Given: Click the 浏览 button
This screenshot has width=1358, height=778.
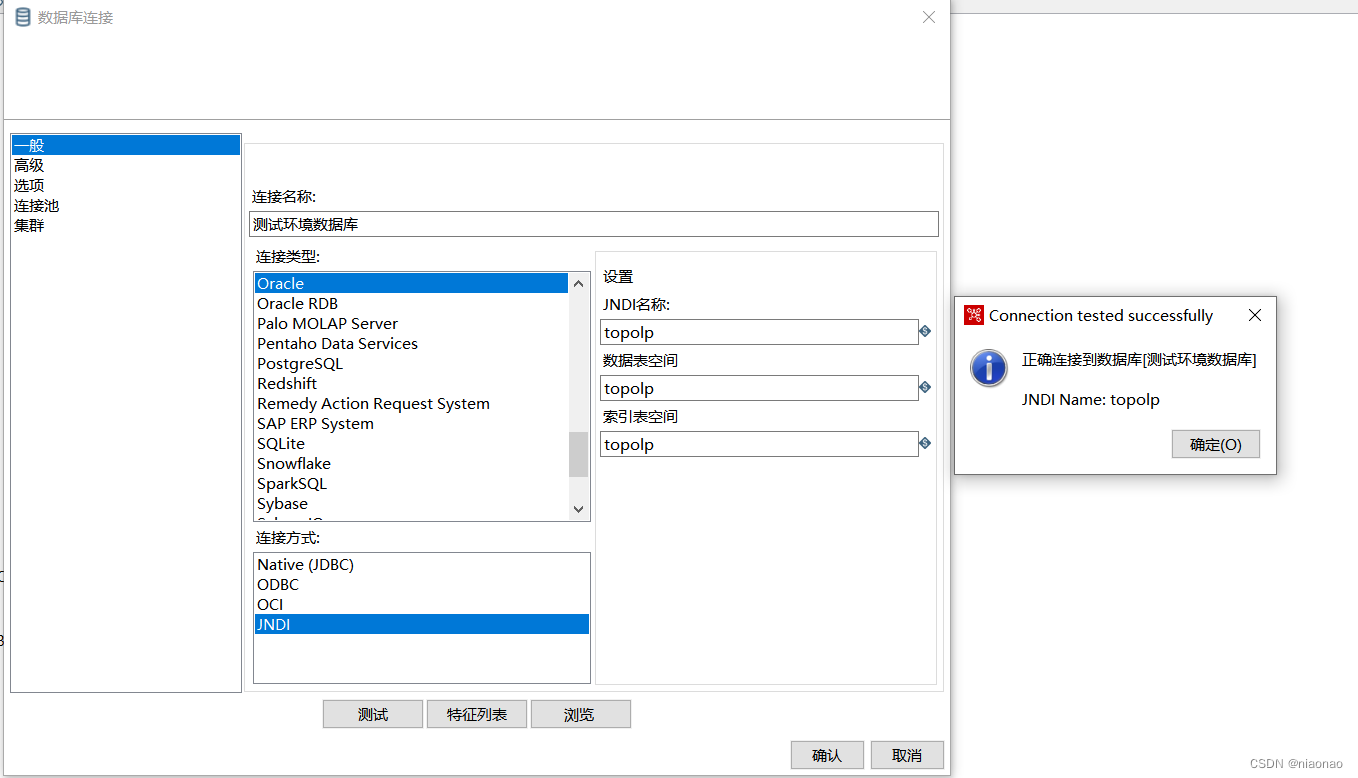Looking at the screenshot, I should pos(581,714).
